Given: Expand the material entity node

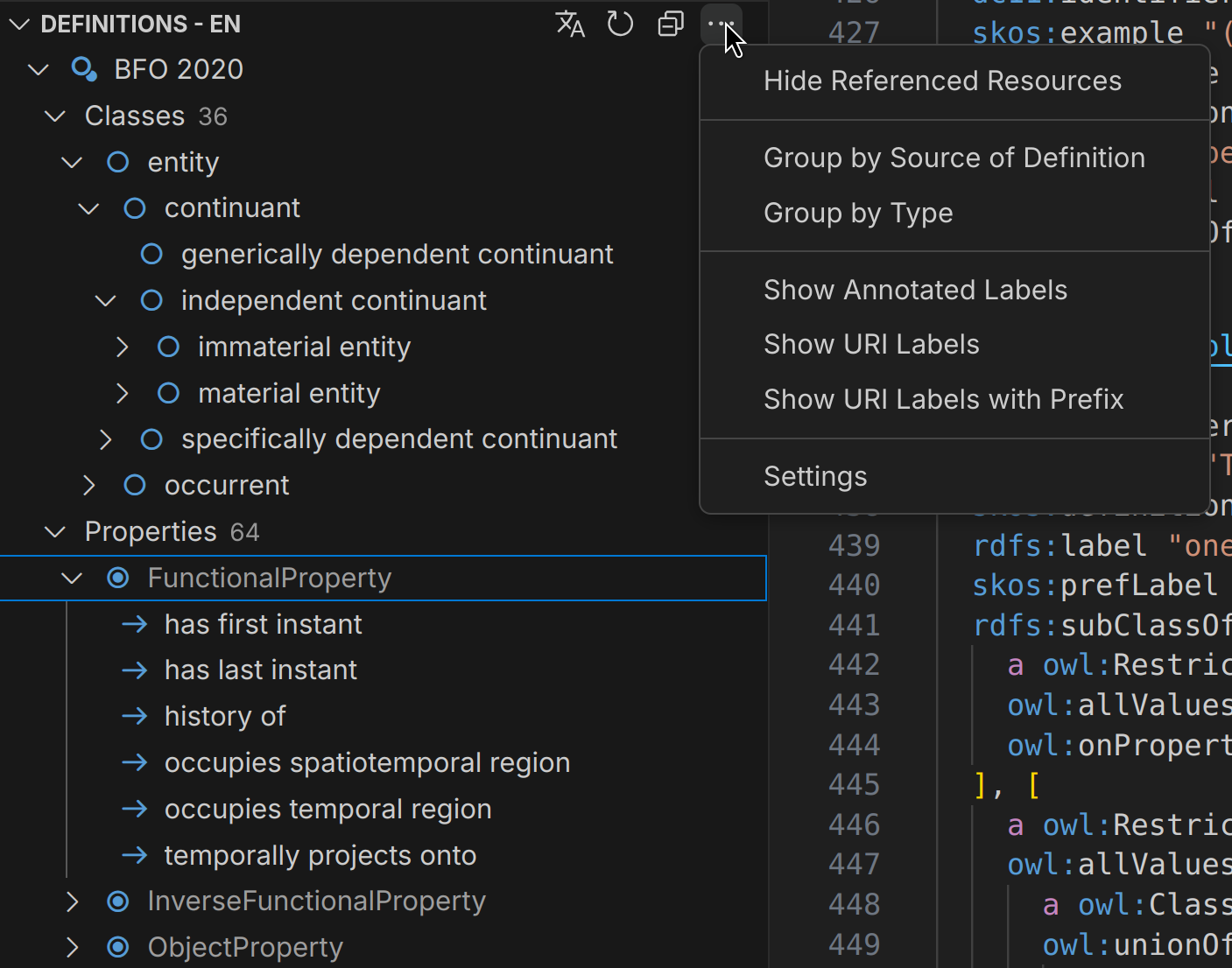Looking at the screenshot, I should (x=122, y=393).
